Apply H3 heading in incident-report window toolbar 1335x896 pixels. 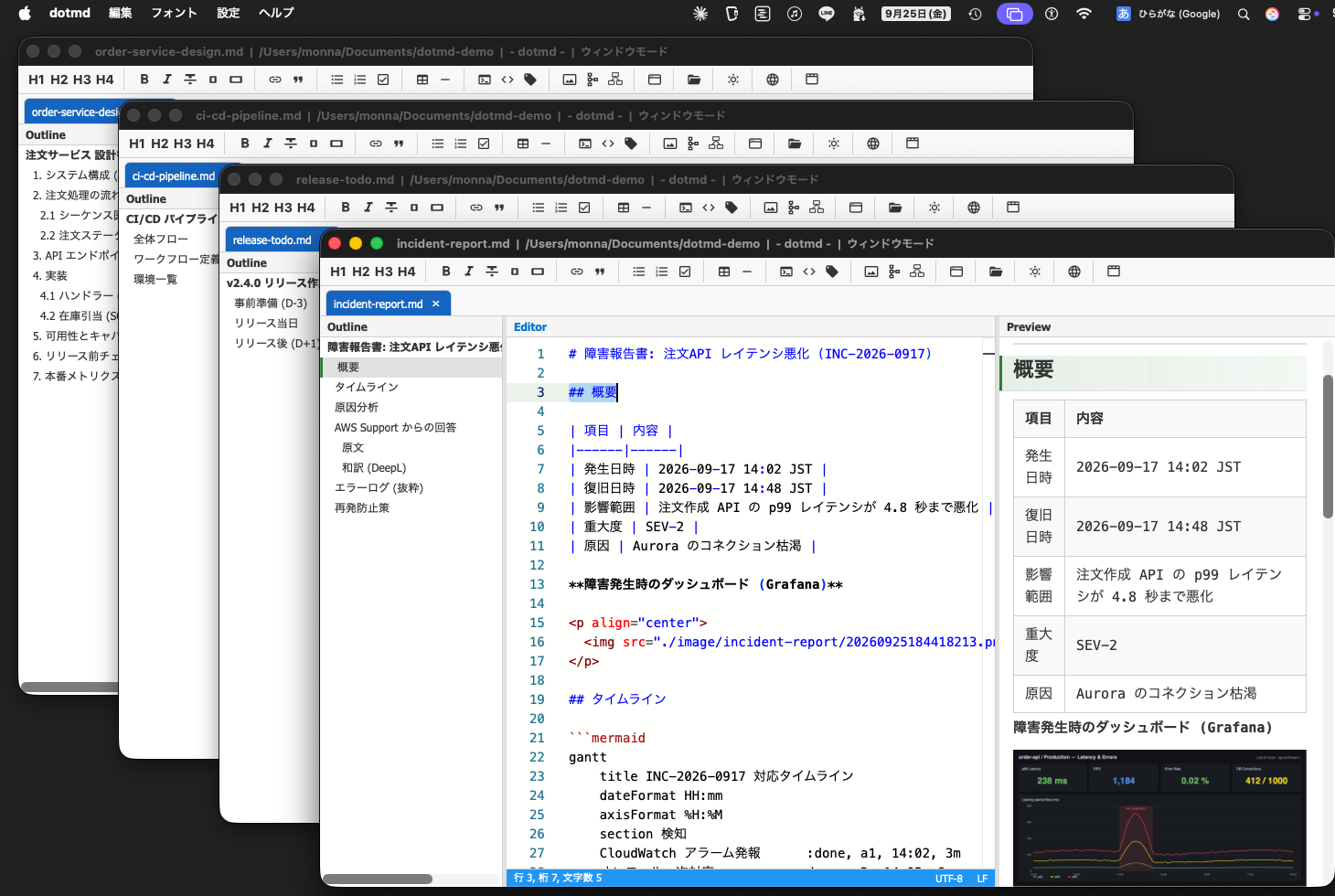(384, 272)
